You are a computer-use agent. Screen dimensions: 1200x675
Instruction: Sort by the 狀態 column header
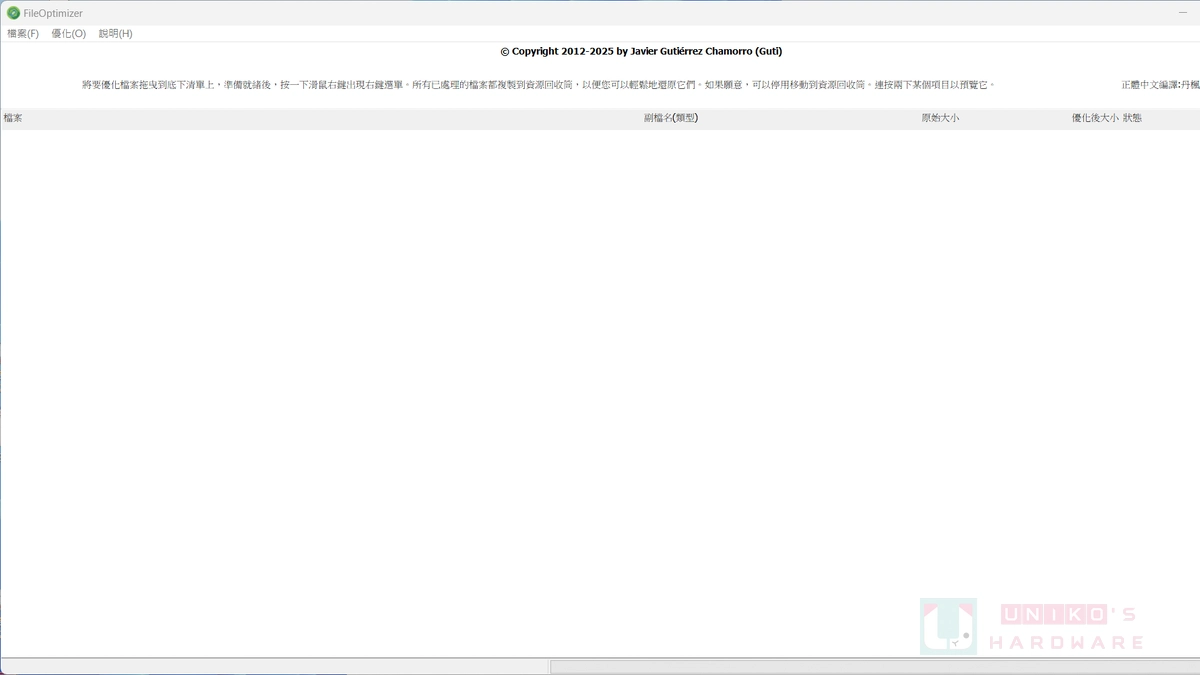(x=1132, y=118)
